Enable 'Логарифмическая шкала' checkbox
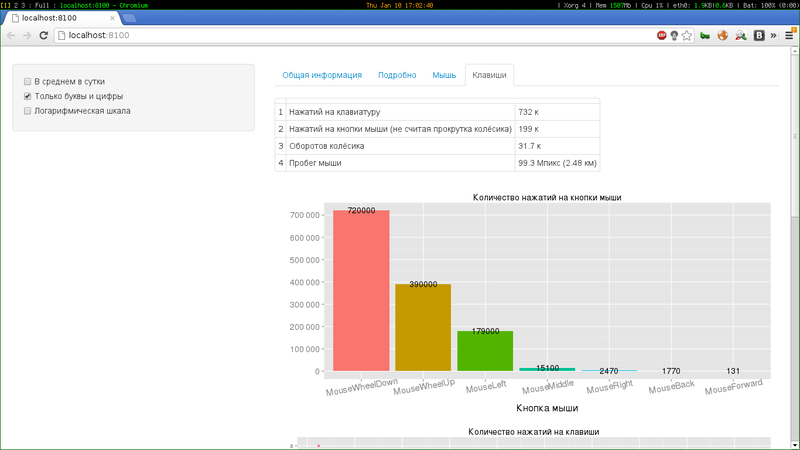Screen dimensions: 800x450 pos(28,111)
